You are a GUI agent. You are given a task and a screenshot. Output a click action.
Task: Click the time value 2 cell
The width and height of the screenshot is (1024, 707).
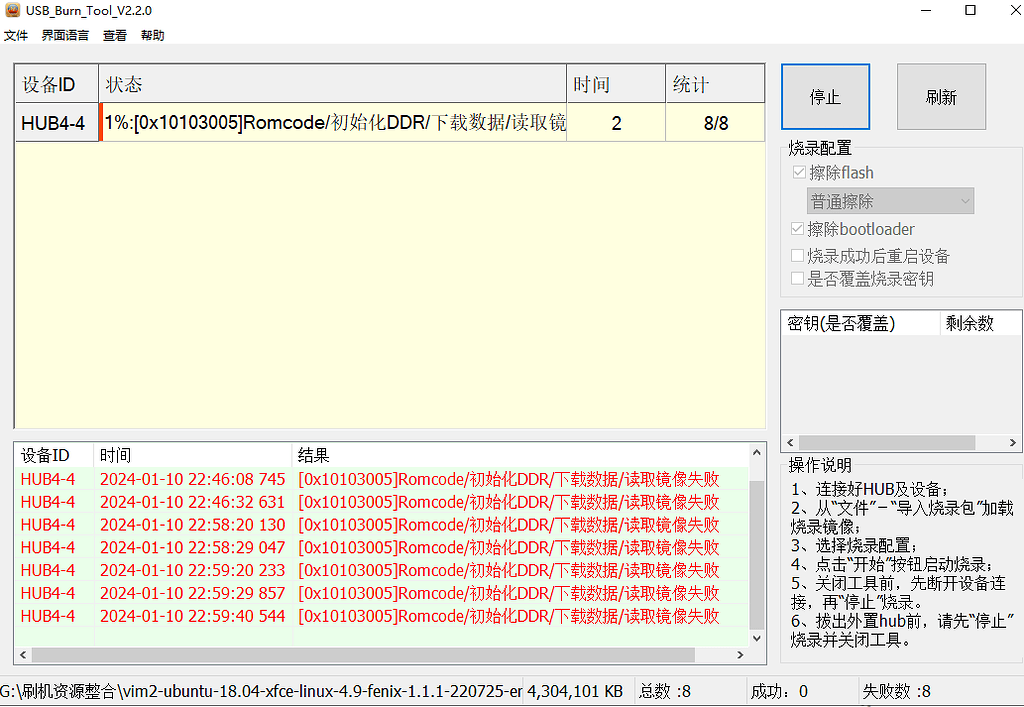coord(616,123)
